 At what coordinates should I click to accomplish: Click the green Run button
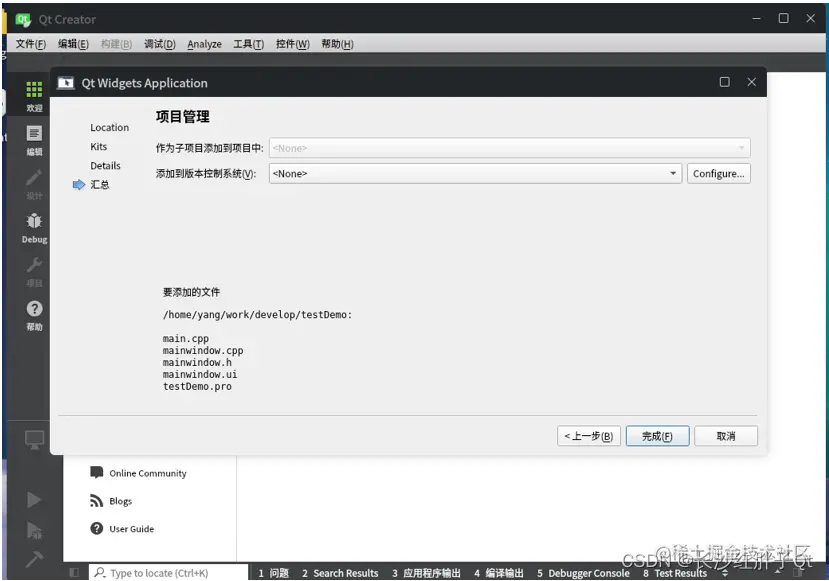(x=33, y=499)
